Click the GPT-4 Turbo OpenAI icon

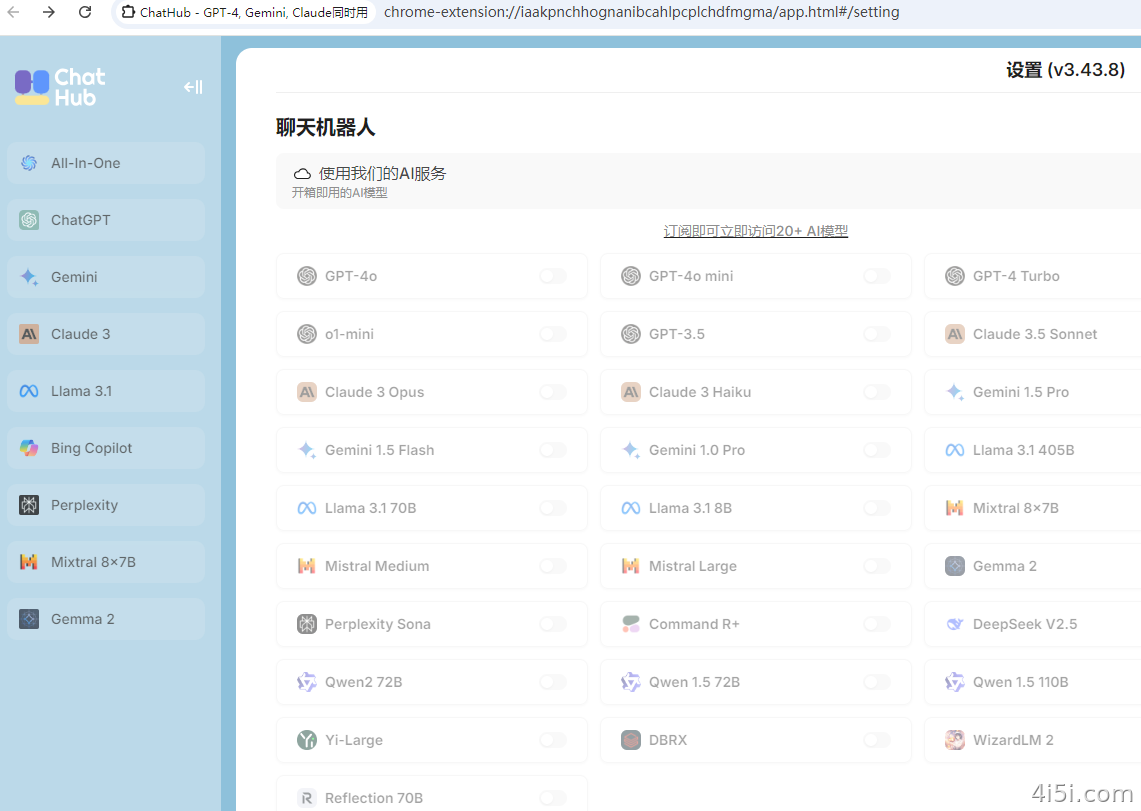(955, 276)
